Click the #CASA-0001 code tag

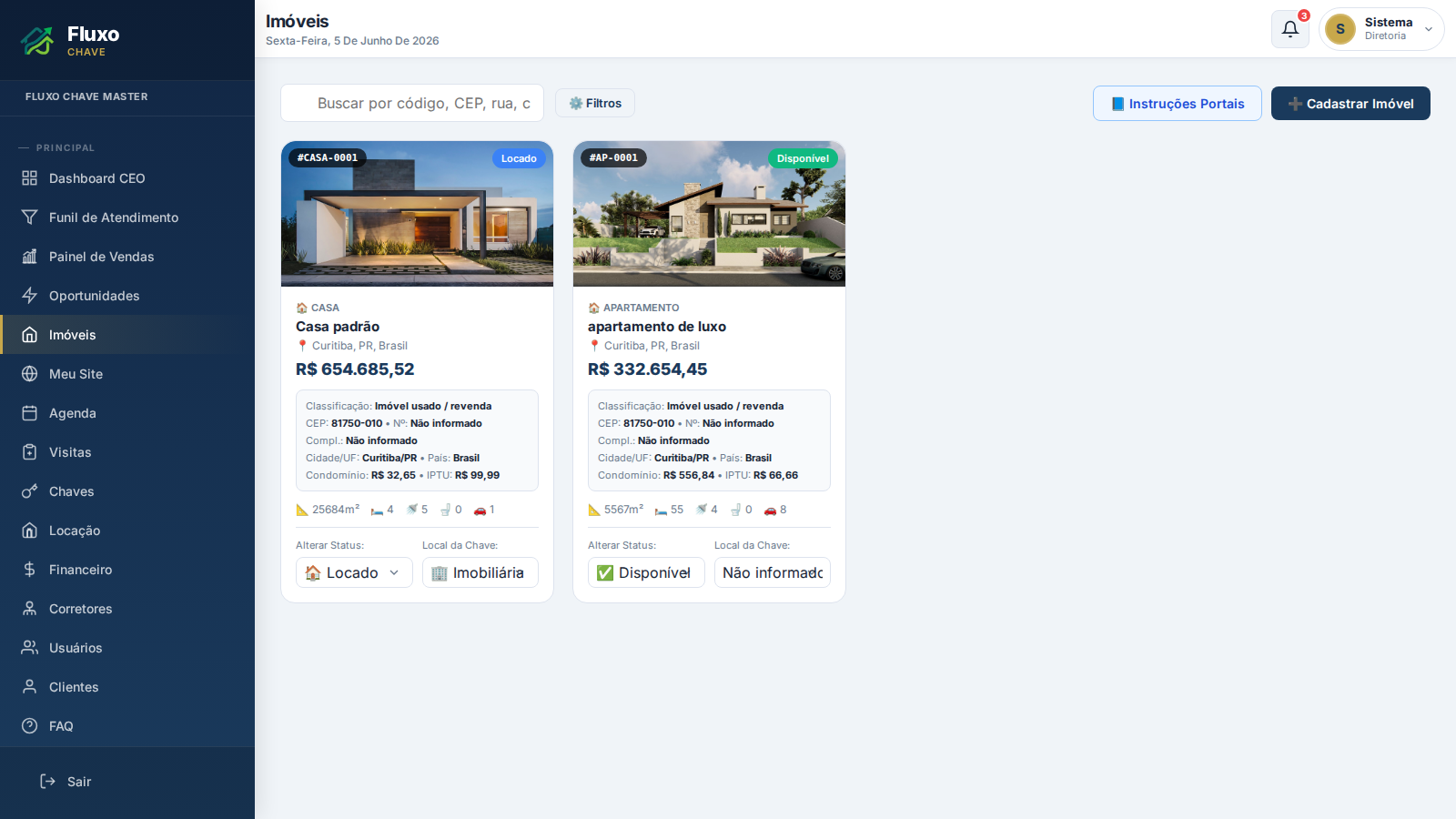tap(328, 157)
